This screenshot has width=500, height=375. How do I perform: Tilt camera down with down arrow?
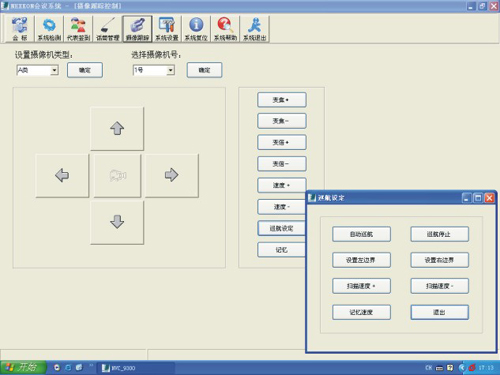(117, 222)
